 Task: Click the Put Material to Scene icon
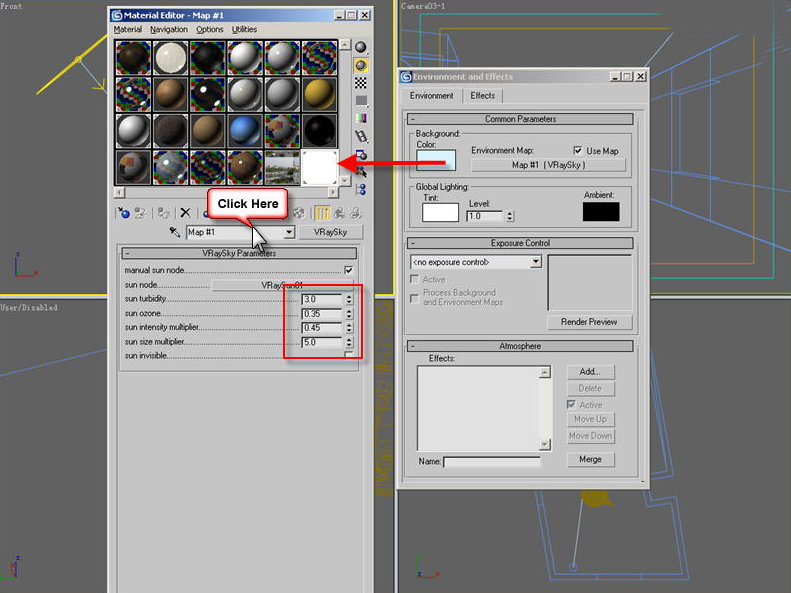[141, 213]
